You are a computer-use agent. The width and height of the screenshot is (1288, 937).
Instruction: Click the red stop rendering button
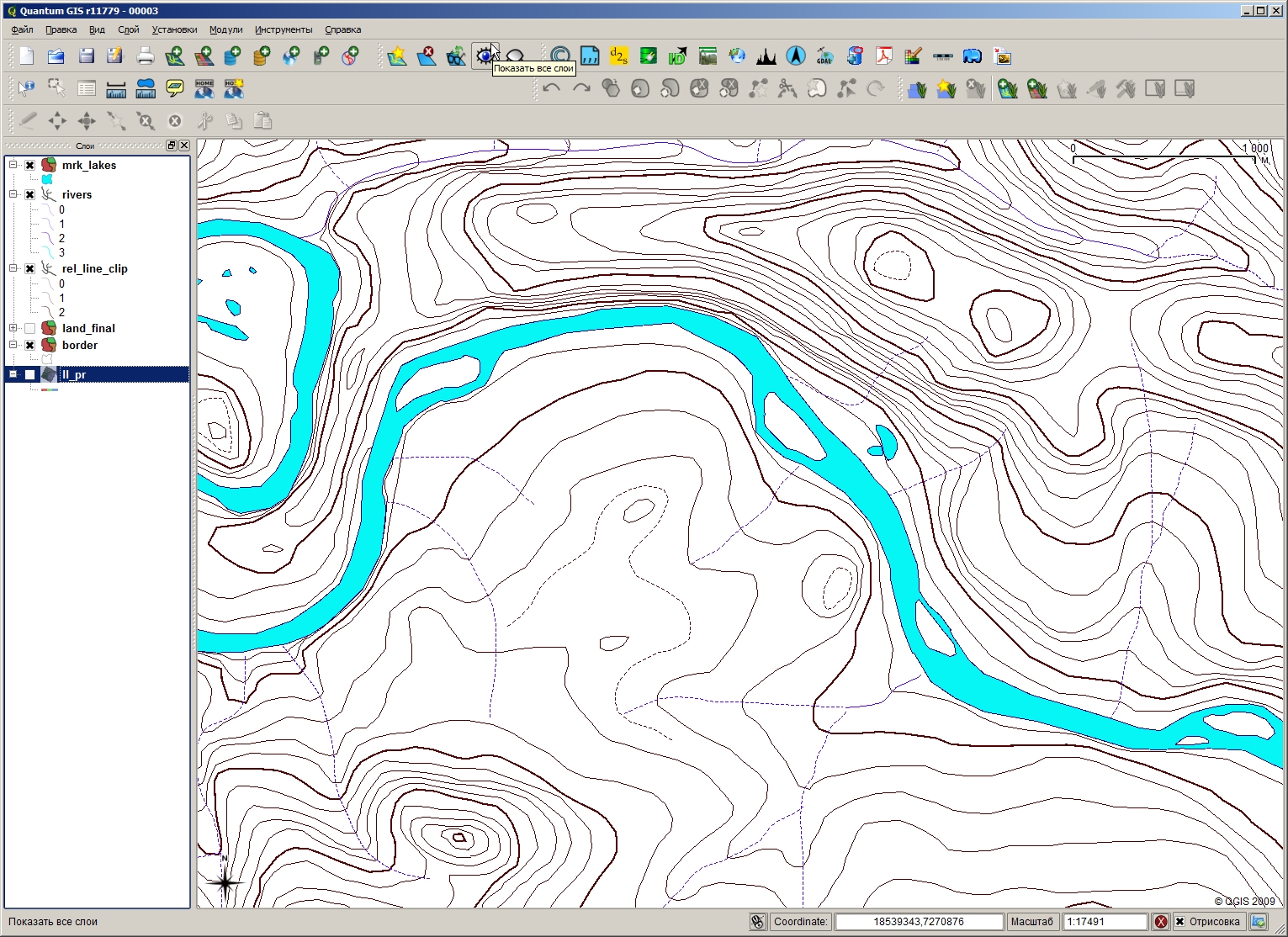point(1161,922)
